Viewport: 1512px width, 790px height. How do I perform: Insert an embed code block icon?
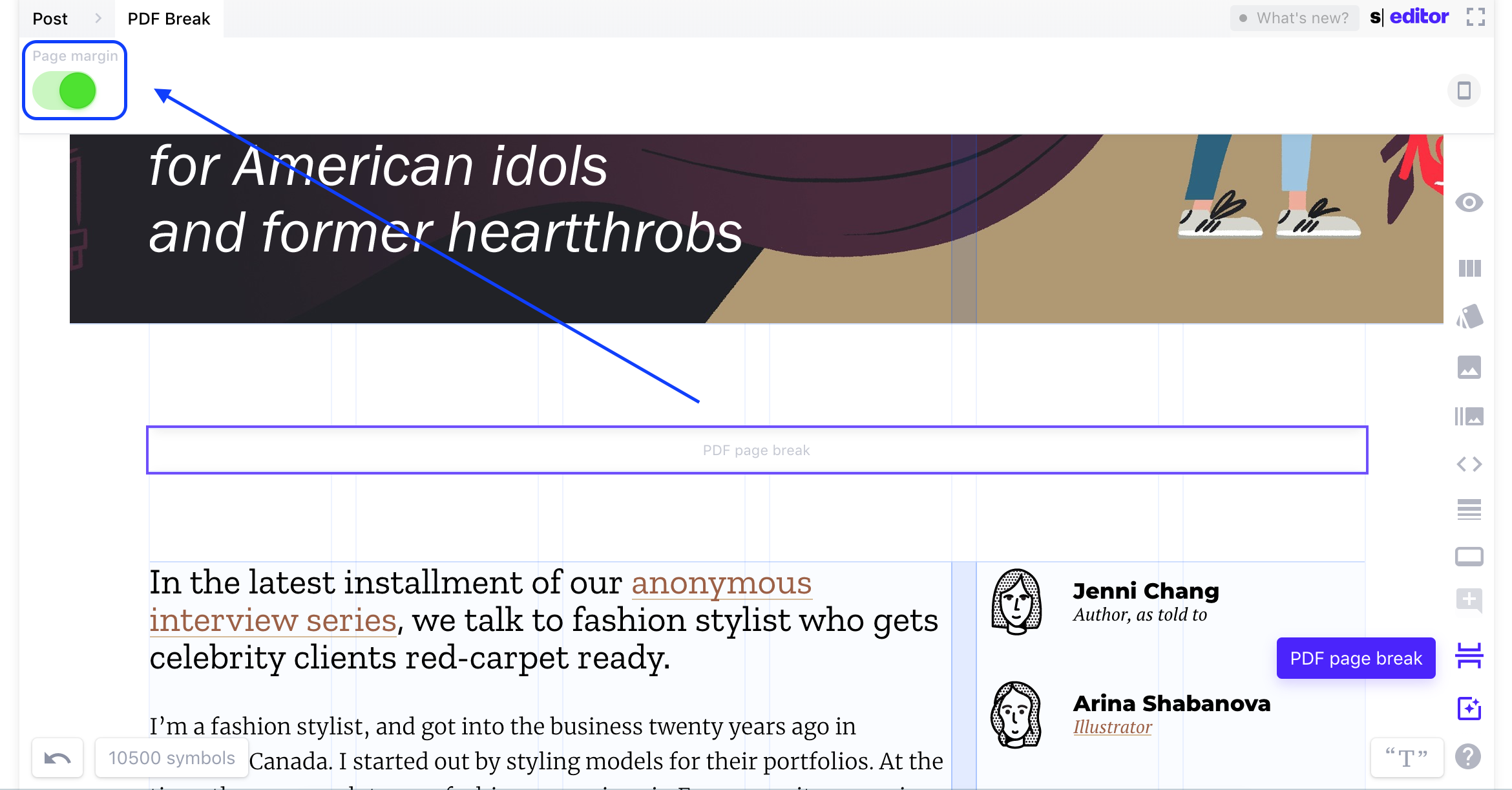pyautogui.click(x=1469, y=464)
